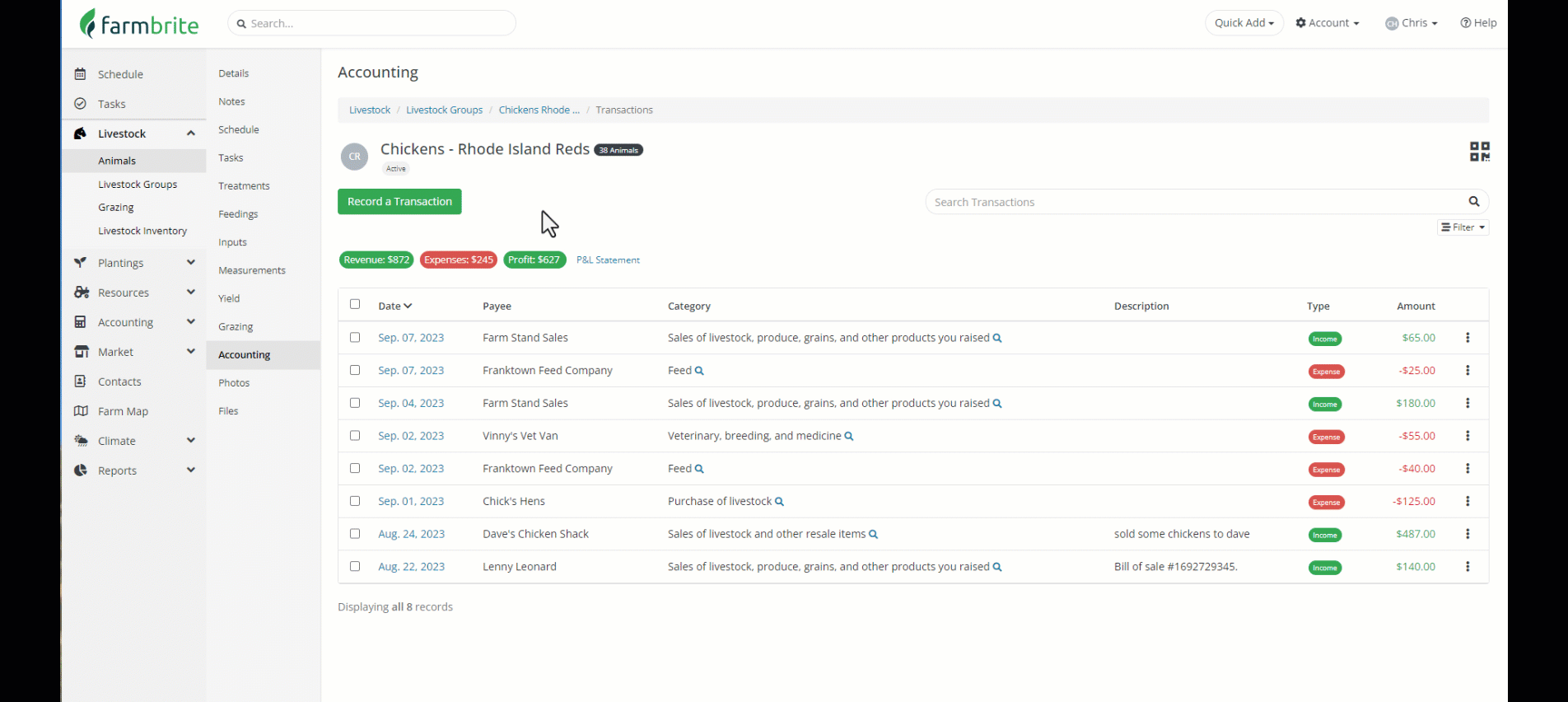This screenshot has width=1568, height=702.
Task: Expand the Market sidebar section
Action: pos(191,352)
